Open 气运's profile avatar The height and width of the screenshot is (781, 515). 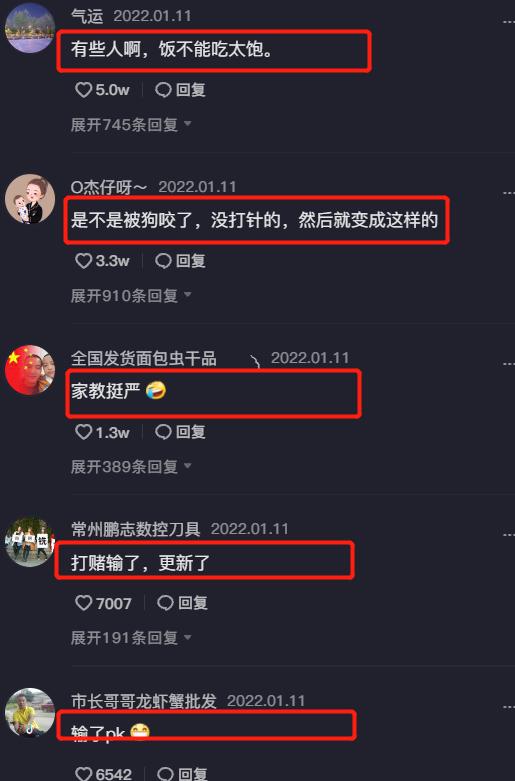coord(30,27)
